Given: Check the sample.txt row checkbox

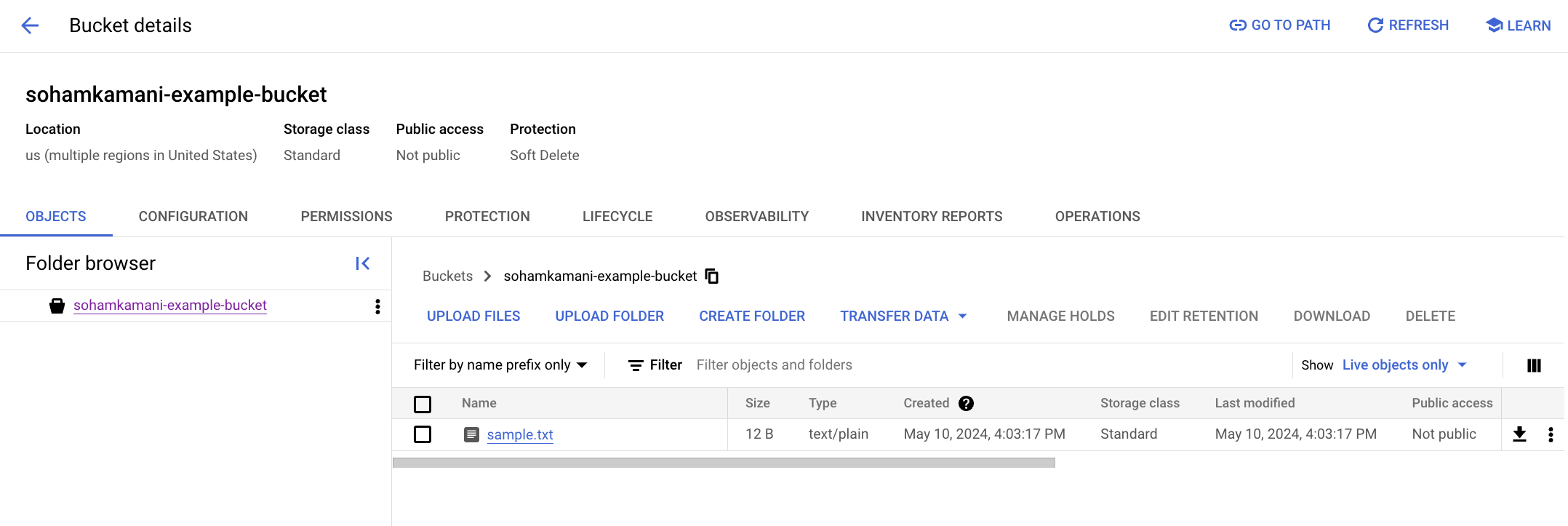Looking at the screenshot, I should 423,434.
